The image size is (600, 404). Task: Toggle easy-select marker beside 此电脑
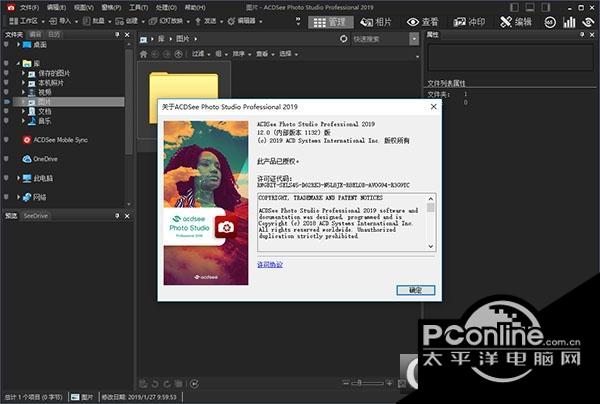point(6,178)
